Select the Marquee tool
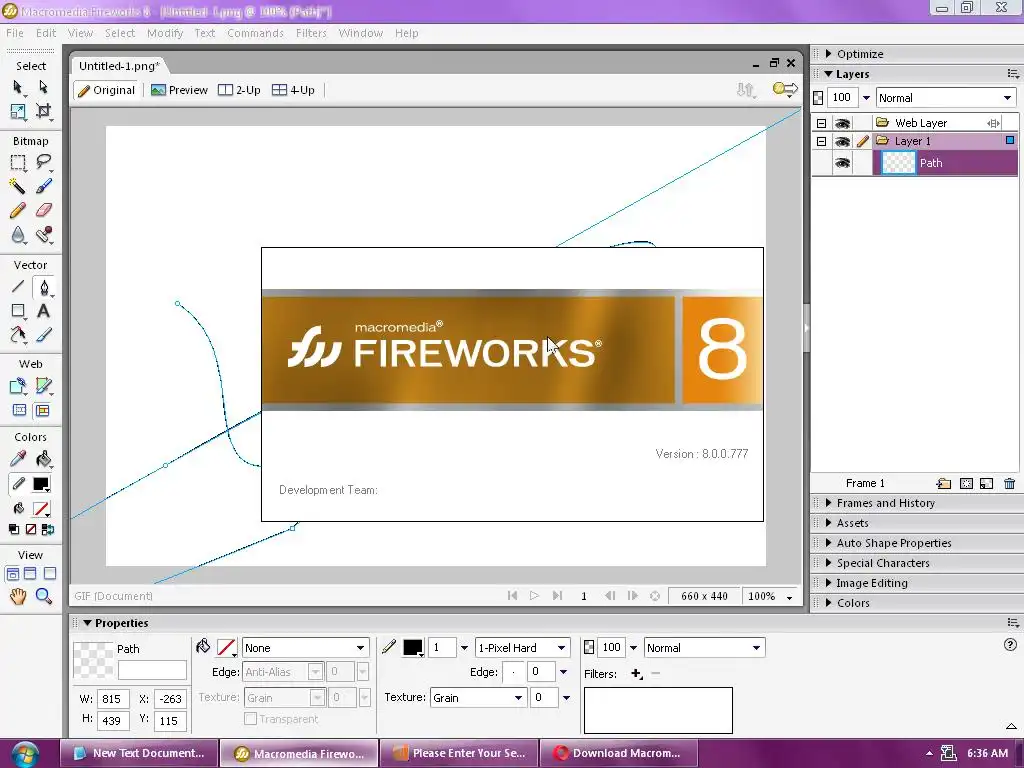 18,162
